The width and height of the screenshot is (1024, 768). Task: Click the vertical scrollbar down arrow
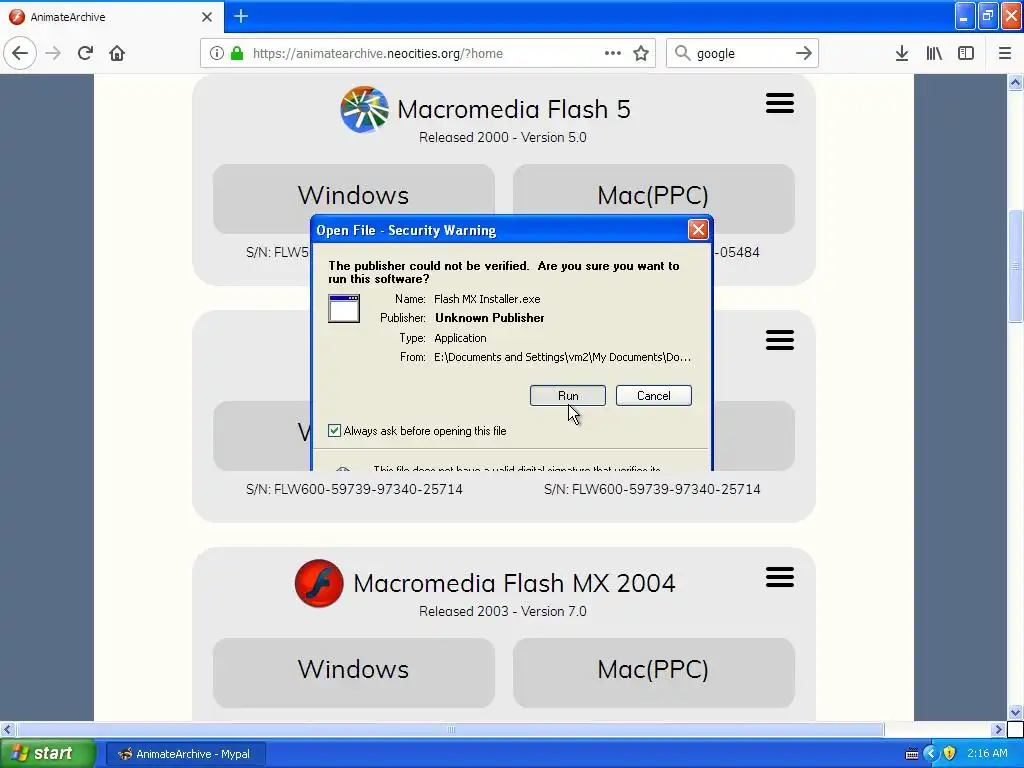coord(1015,712)
